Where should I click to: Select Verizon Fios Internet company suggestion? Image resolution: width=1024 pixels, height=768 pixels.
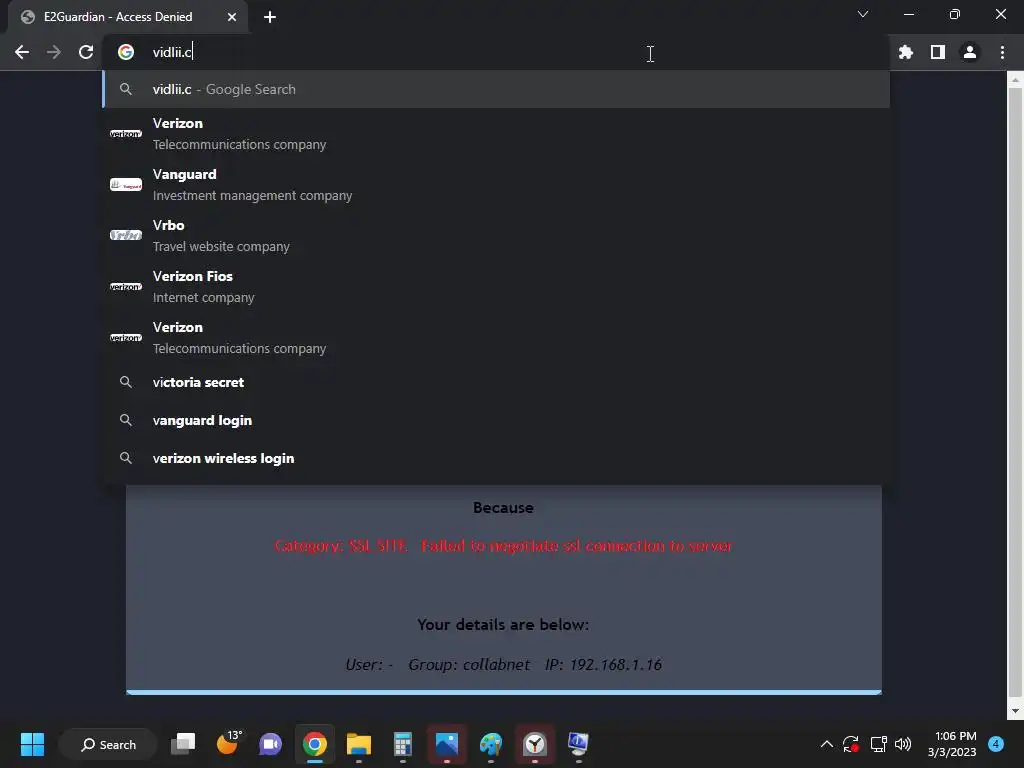pyautogui.click(x=496, y=287)
